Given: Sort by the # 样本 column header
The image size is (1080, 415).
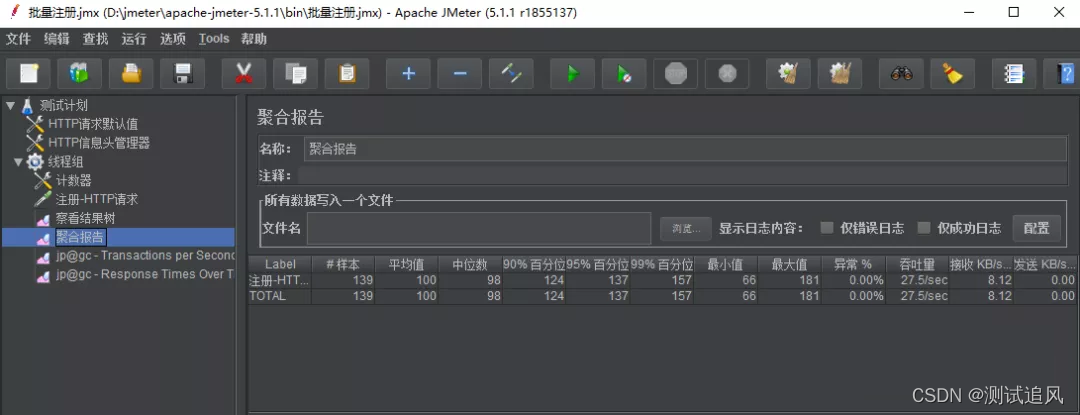Looking at the screenshot, I should click(x=343, y=264).
